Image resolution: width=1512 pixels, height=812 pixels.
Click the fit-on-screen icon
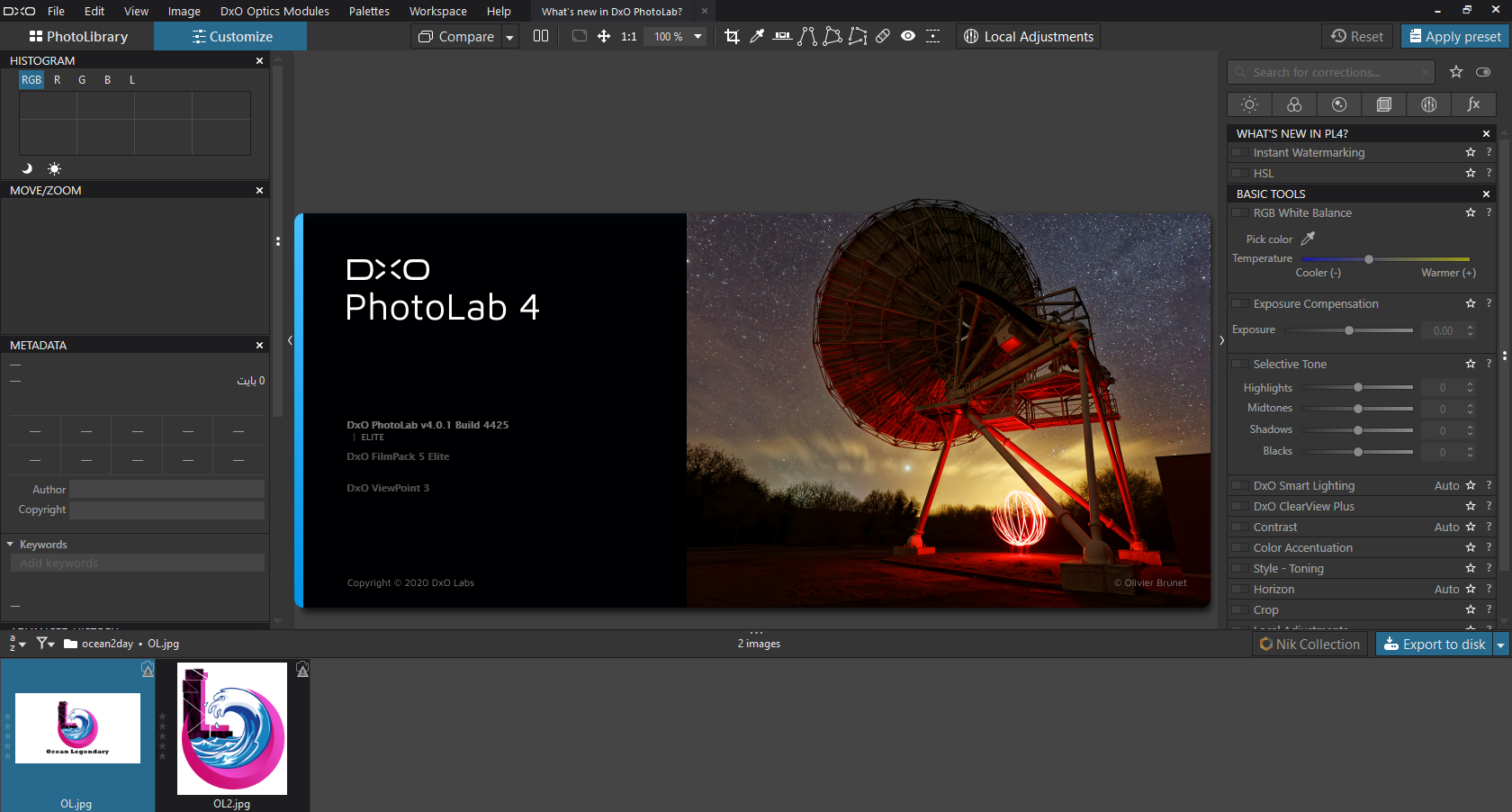coord(579,36)
